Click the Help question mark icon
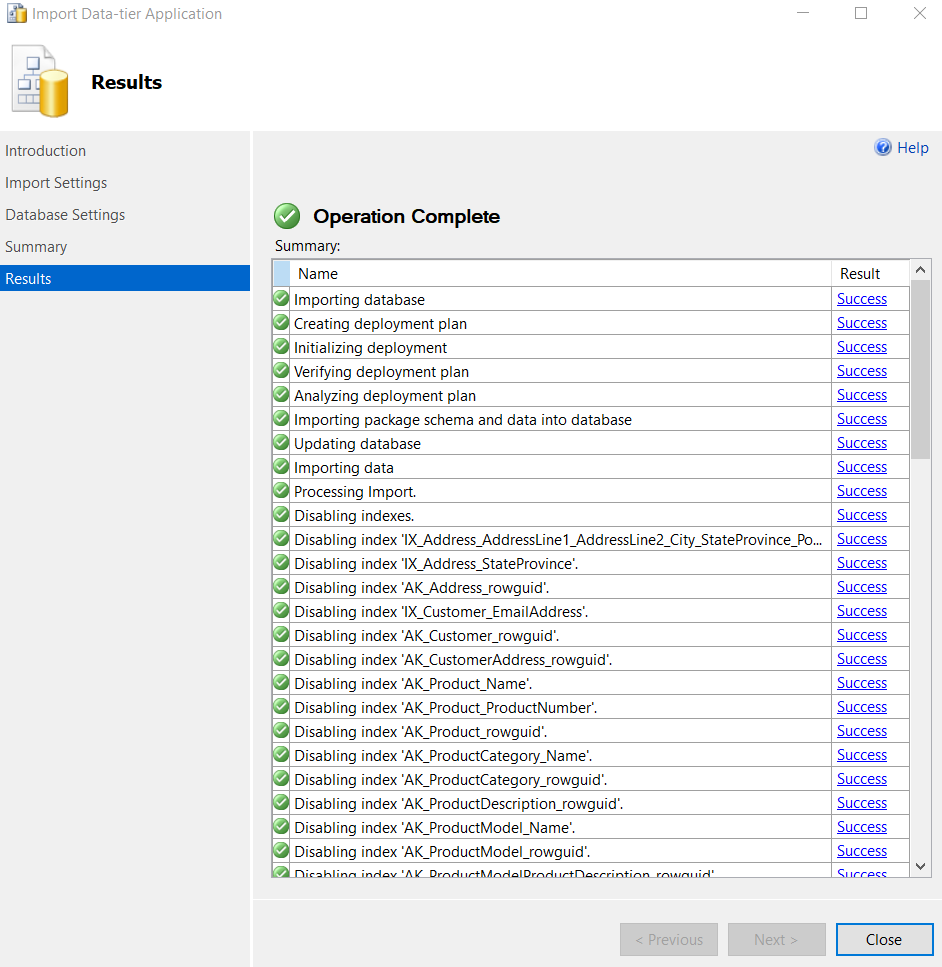Screen dimensions: 942x967 [883, 148]
